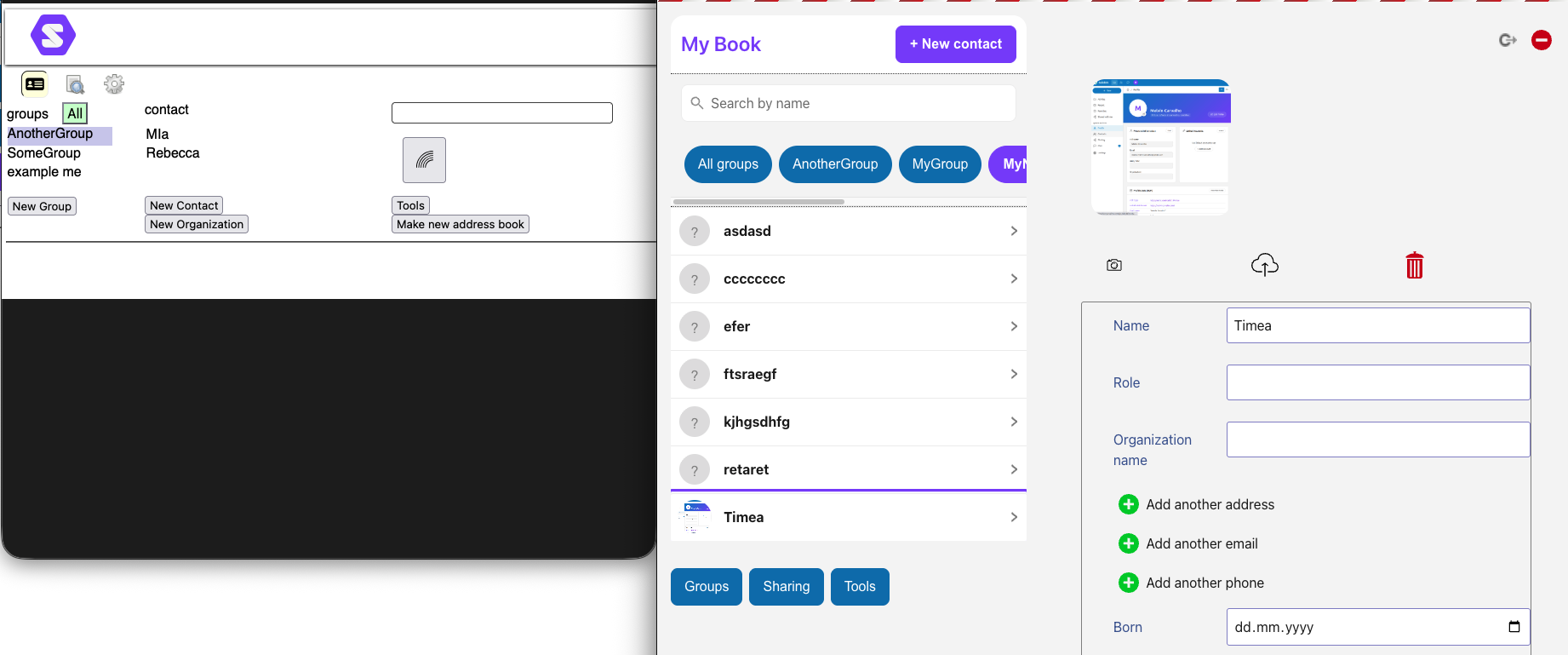Click green plus for Add another address
This screenshot has height=655, width=1568.
[1128, 504]
